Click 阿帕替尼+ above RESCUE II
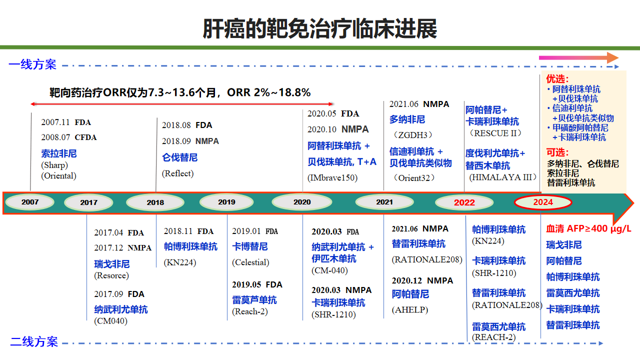Viewport: 640px width, 360px height. coord(486,110)
